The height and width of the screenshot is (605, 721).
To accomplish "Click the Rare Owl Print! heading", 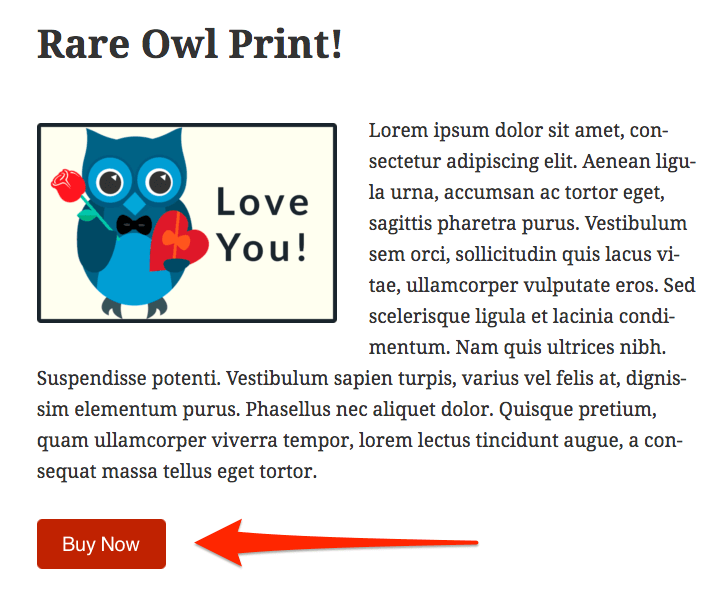I will (189, 44).
